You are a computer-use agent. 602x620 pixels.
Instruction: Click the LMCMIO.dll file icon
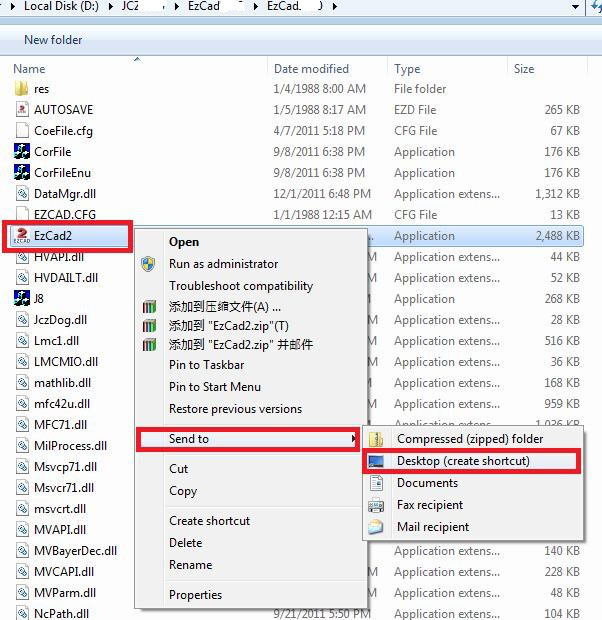(x=22, y=361)
